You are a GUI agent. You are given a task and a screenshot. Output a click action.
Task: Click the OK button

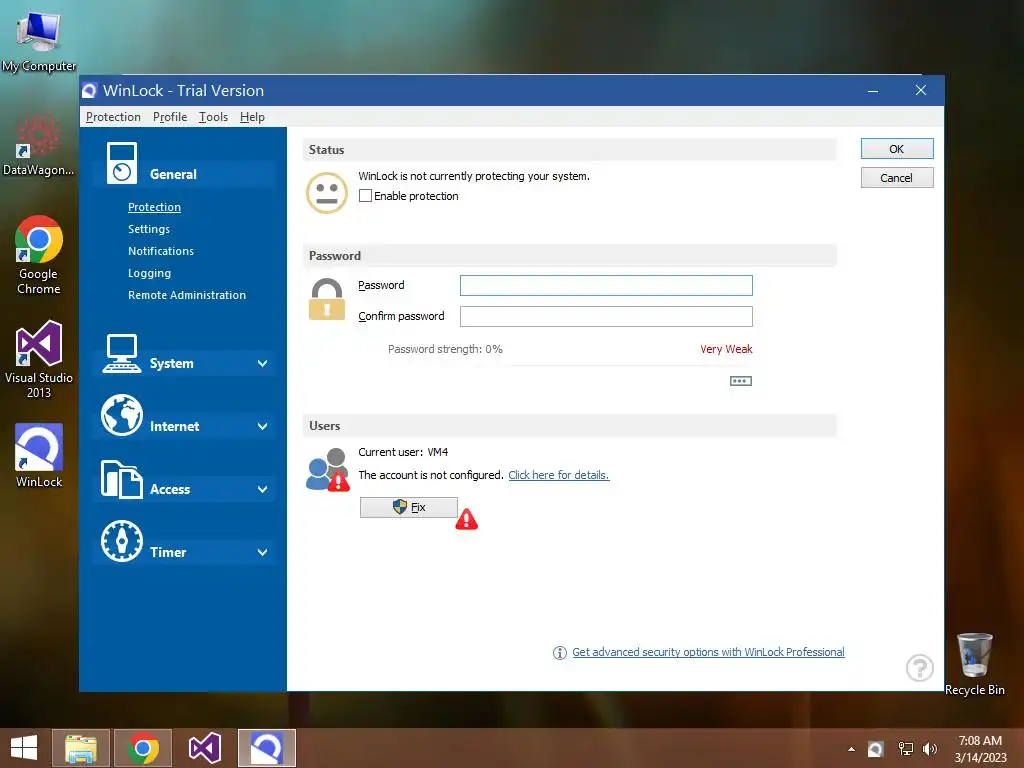click(897, 149)
